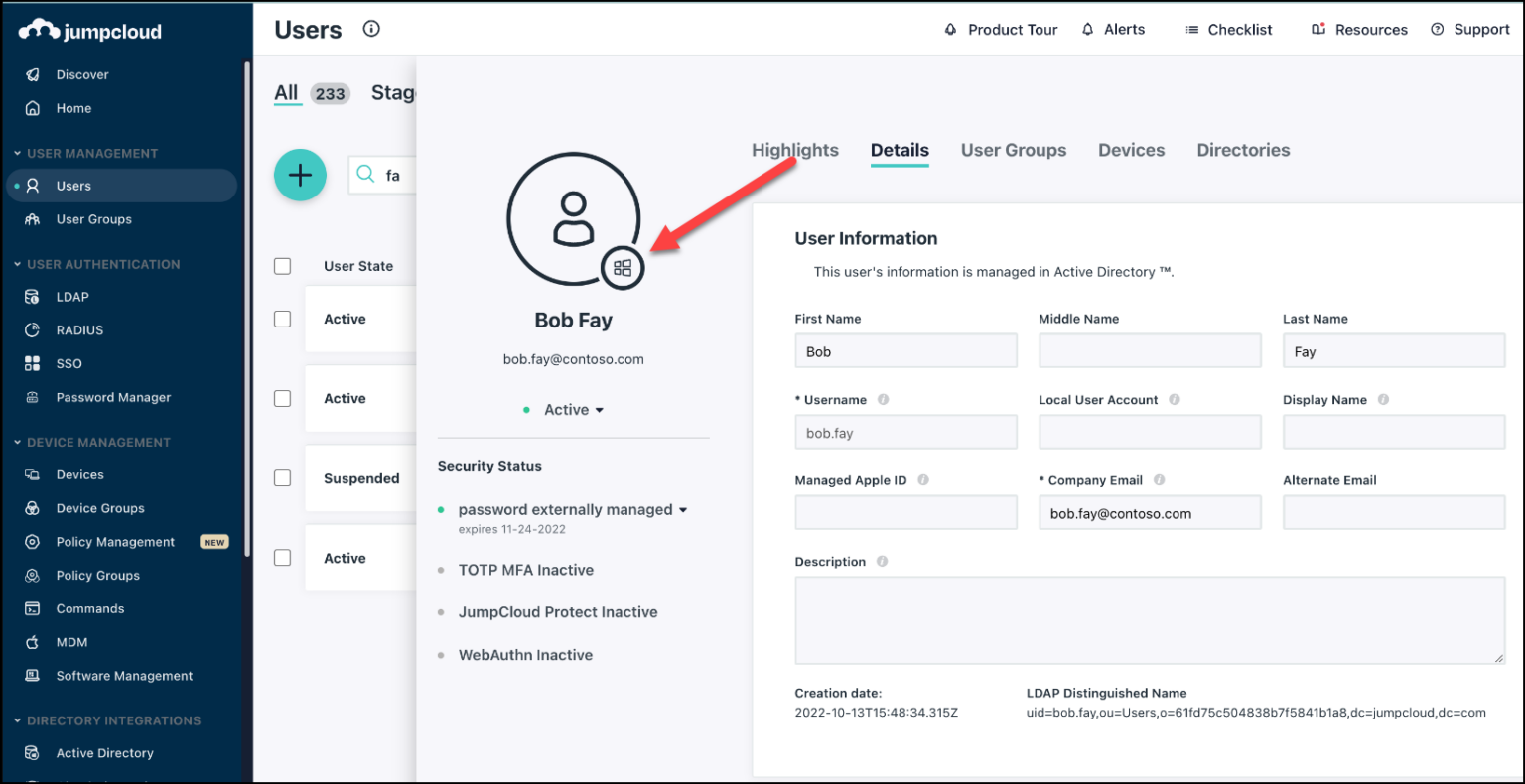
Task: Check the checkbox next to Suspended user
Action: 282,475
